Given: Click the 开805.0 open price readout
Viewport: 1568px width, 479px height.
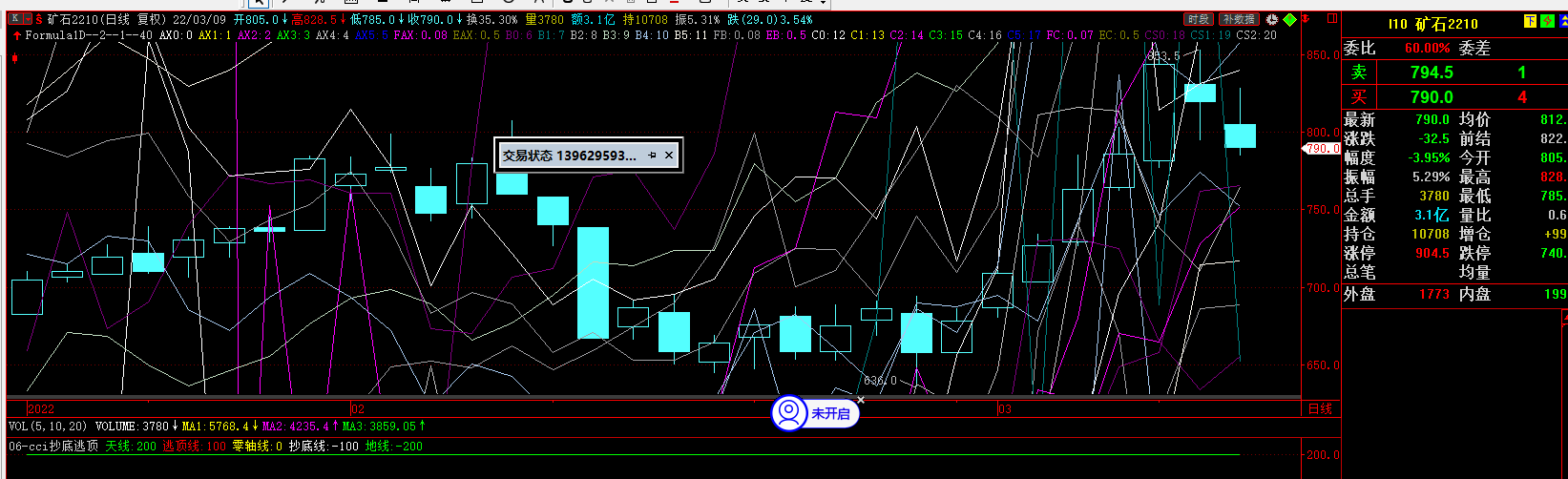Looking at the screenshot, I should 260,19.
